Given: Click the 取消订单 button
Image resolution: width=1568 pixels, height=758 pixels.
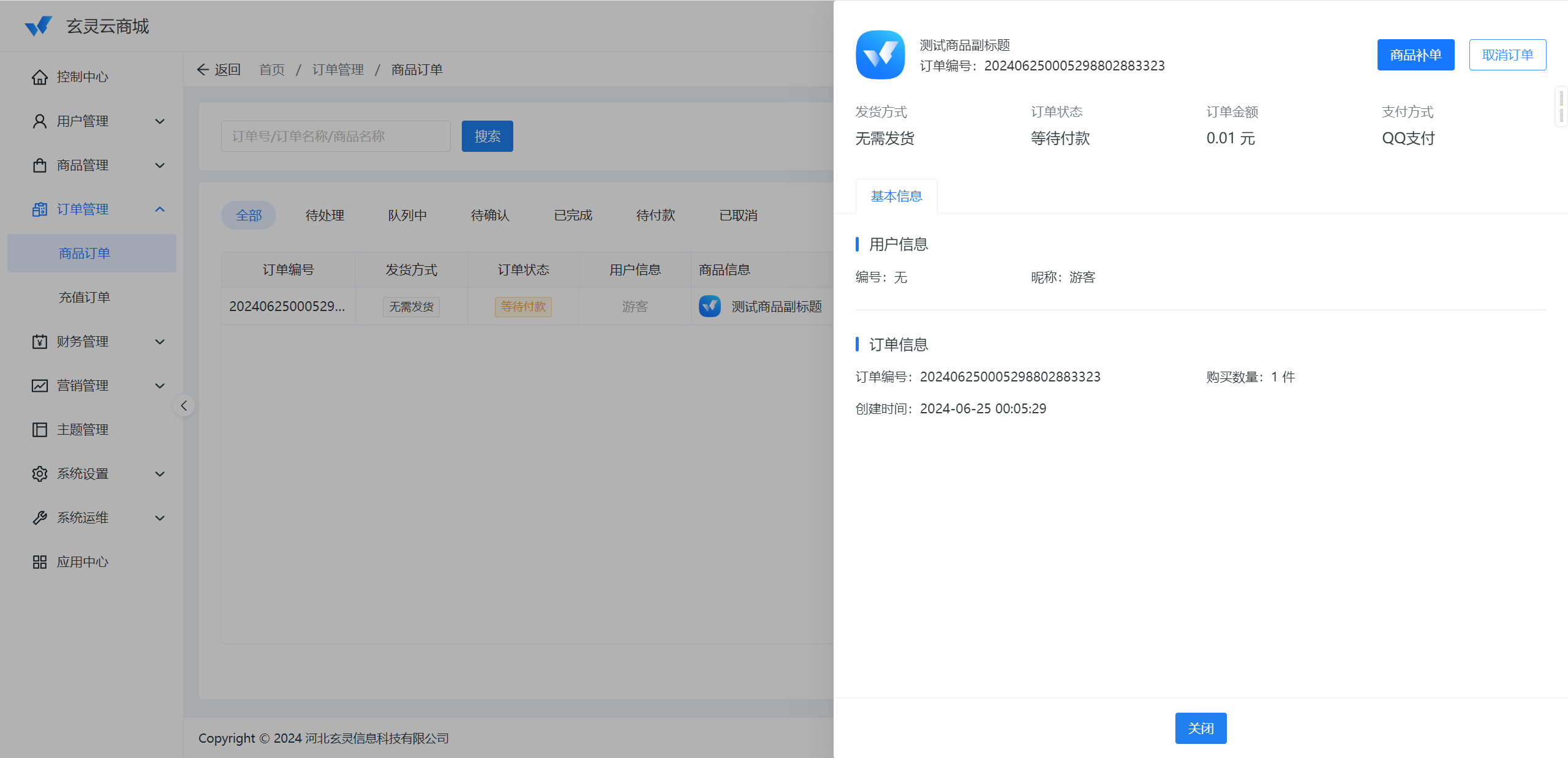Looking at the screenshot, I should (1507, 55).
